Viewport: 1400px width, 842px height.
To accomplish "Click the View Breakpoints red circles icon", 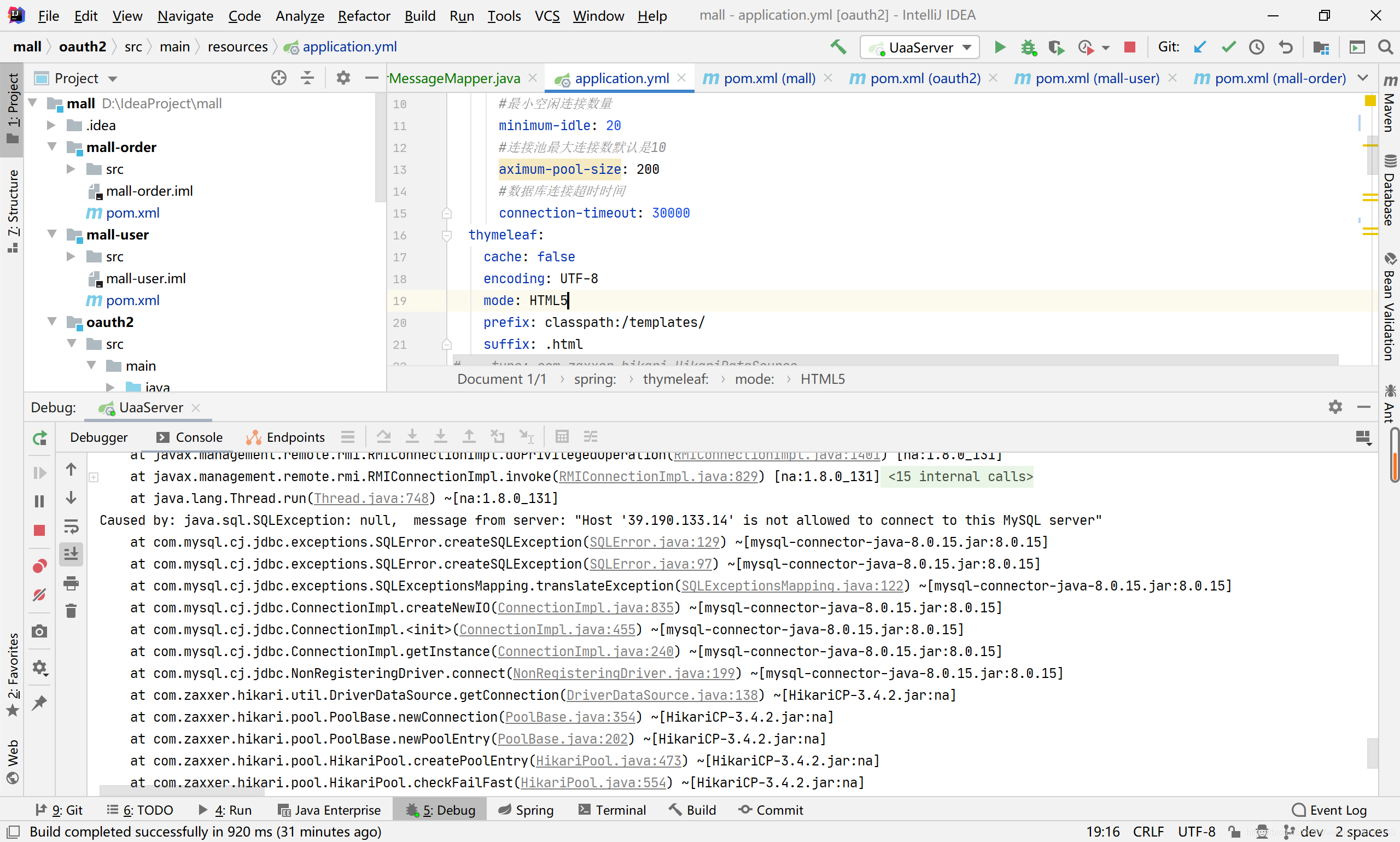I will (39, 566).
